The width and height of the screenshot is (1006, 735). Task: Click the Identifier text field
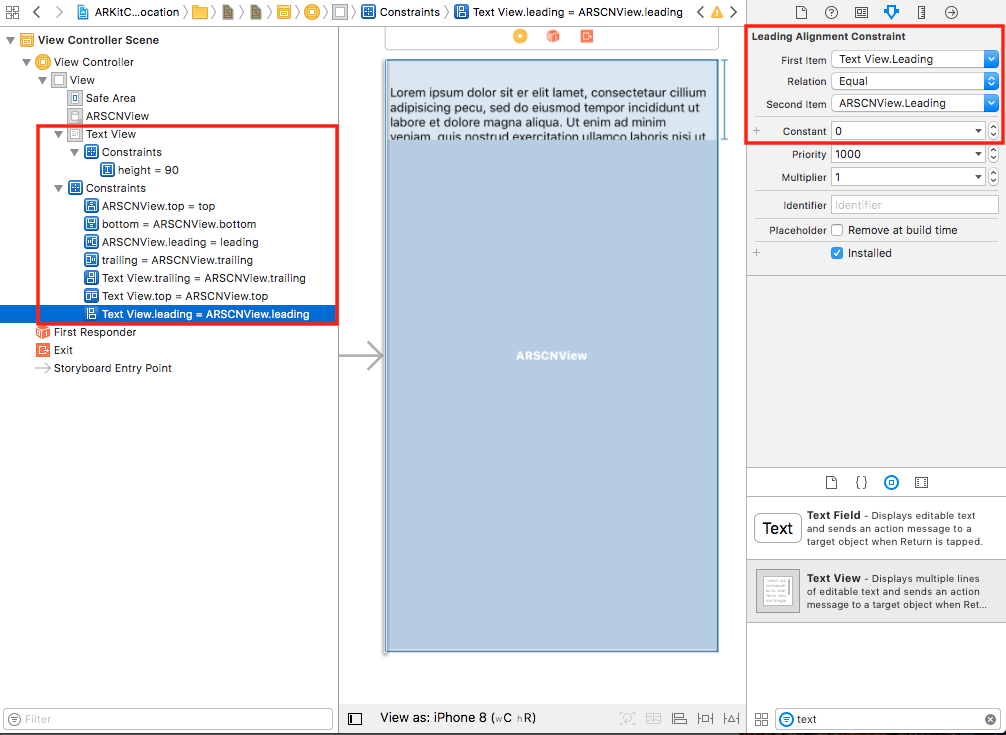(x=914, y=205)
